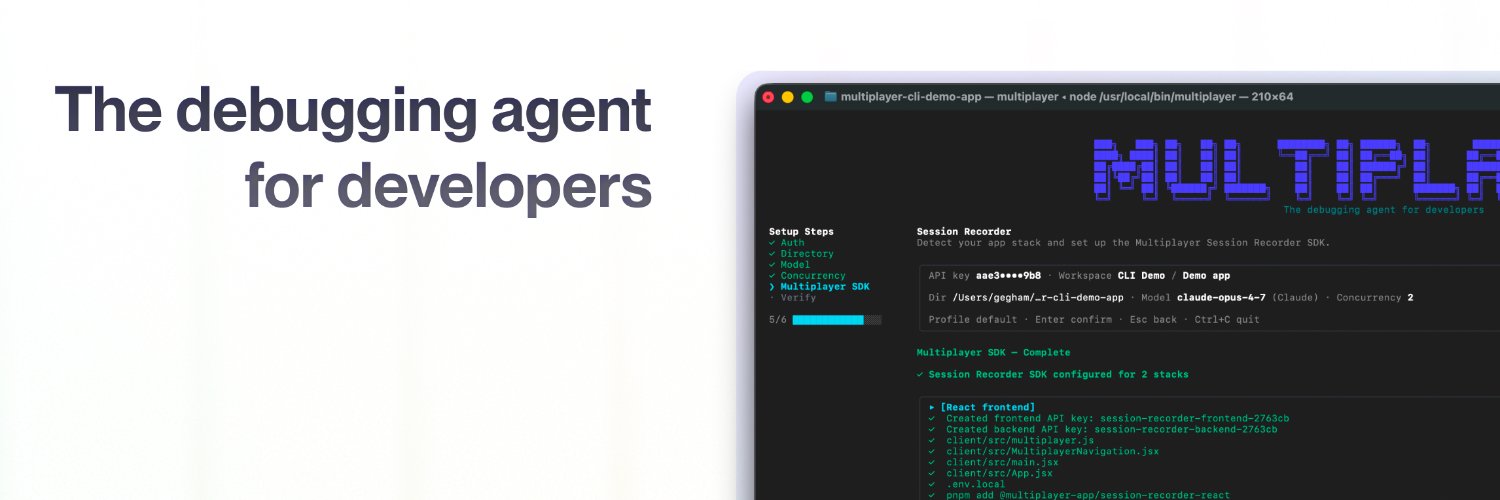
Task: Click 'Session Recorder SDK configured for 2 stacks'
Action: coord(1059,375)
